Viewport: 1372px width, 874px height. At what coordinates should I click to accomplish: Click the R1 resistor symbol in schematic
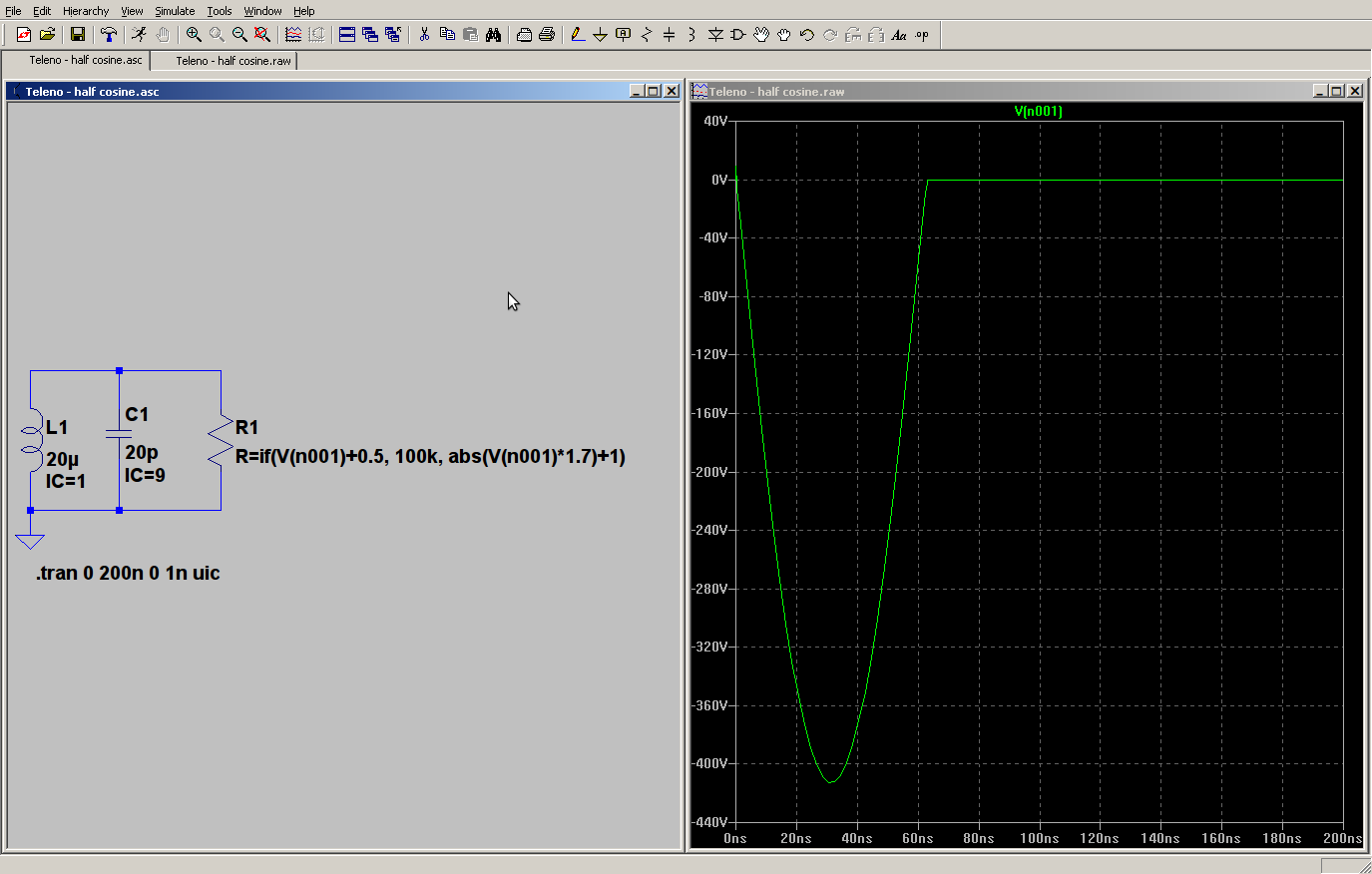[x=220, y=441]
